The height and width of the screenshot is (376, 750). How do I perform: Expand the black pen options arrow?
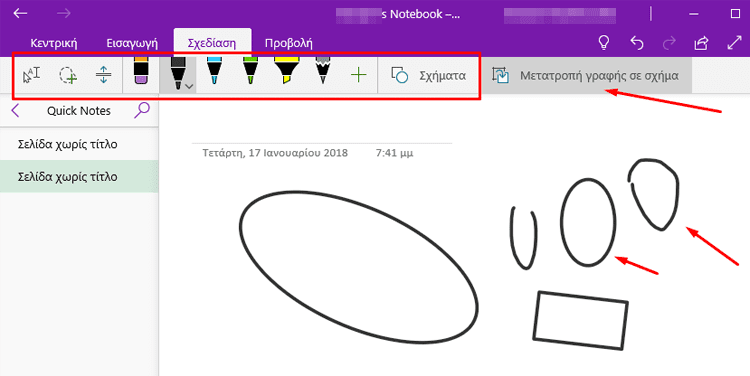point(189,86)
